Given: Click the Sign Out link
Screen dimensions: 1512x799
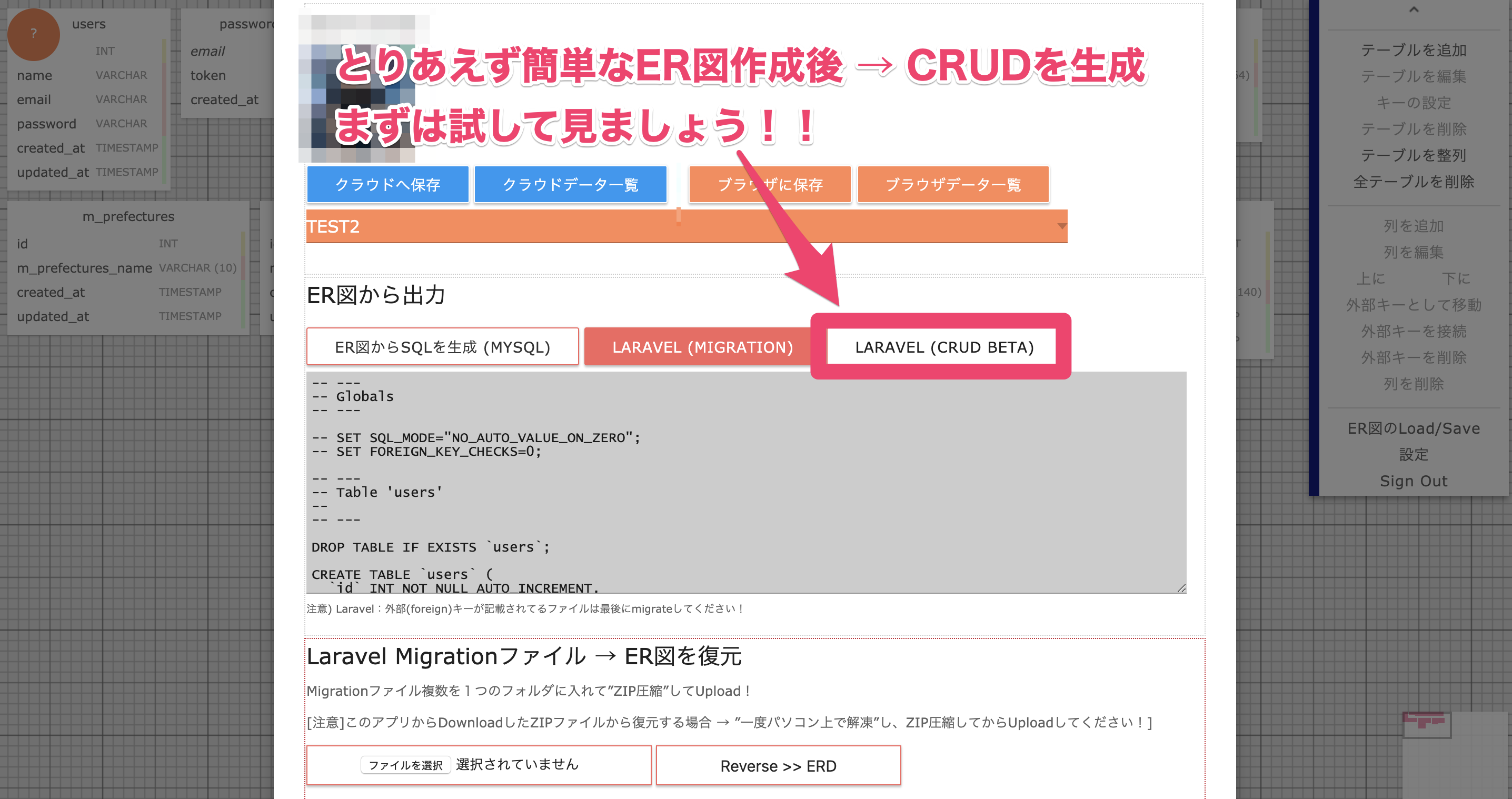Looking at the screenshot, I should coord(1413,481).
